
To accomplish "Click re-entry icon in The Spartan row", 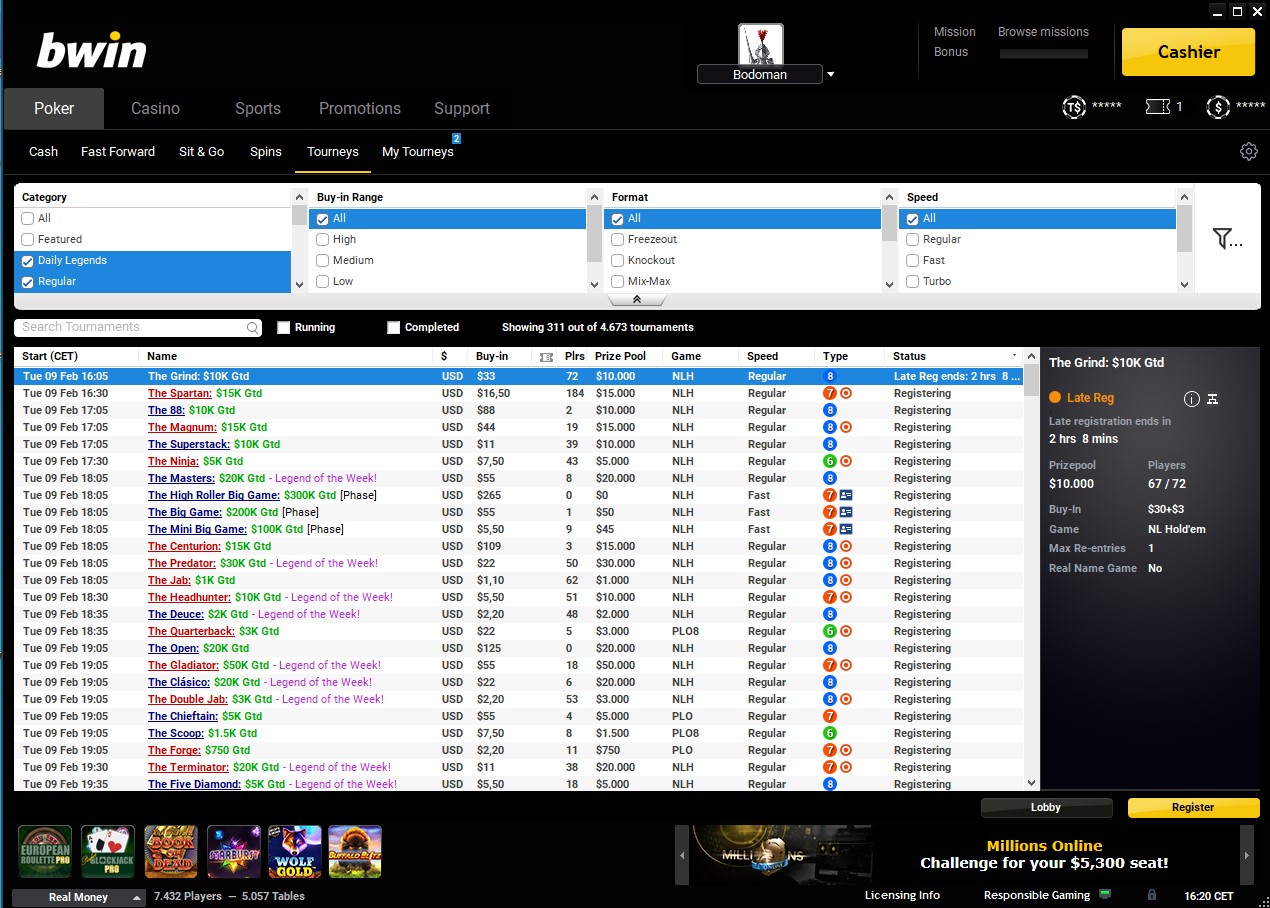I will coord(846,394).
